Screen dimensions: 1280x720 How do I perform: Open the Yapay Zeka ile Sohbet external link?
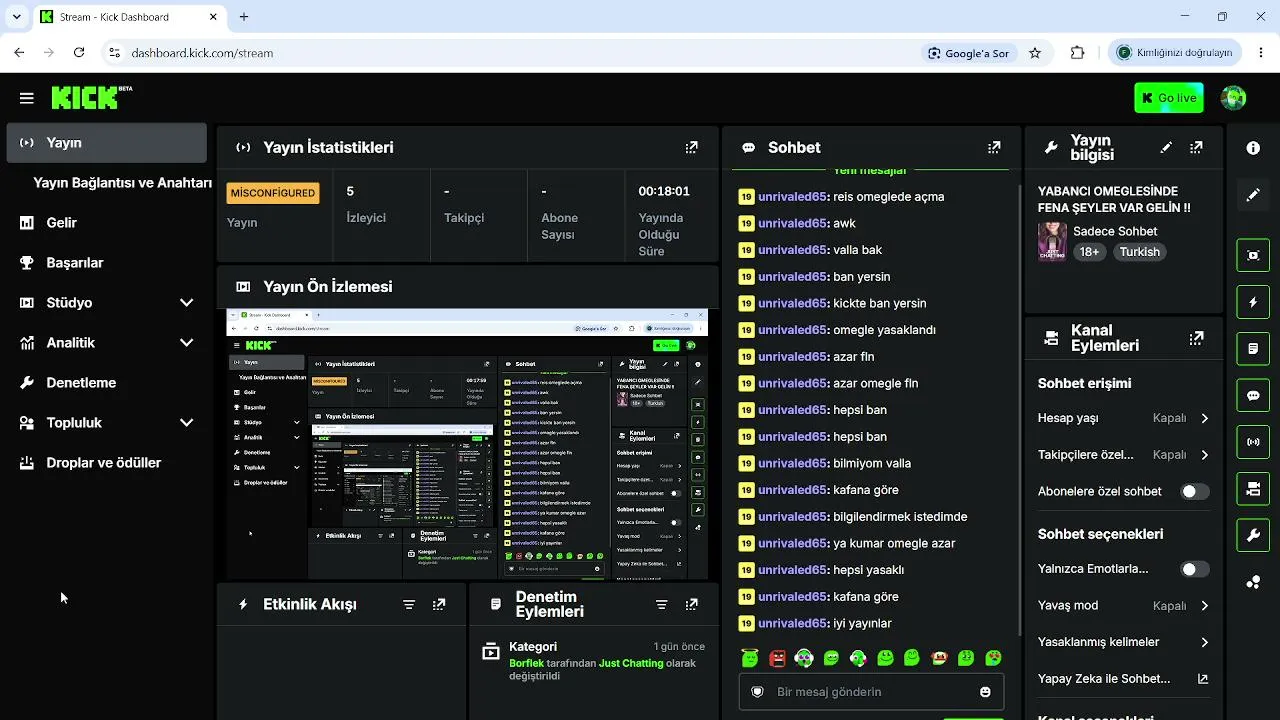pos(1203,679)
